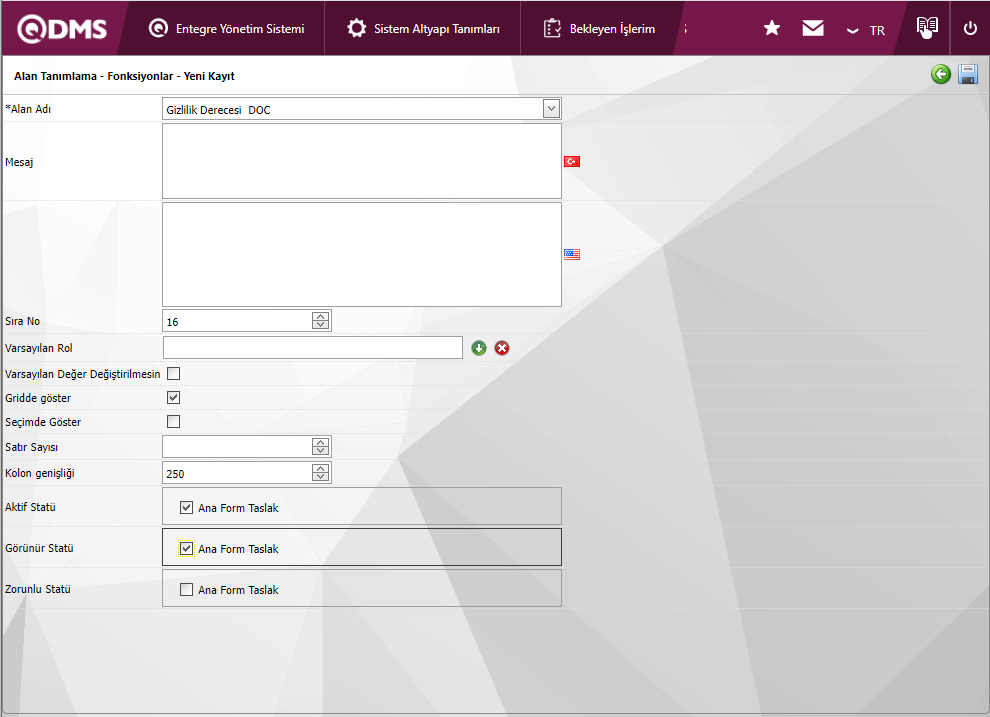Click the Turkish Mesaj text area
The height and width of the screenshot is (717, 990).
tap(362, 161)
